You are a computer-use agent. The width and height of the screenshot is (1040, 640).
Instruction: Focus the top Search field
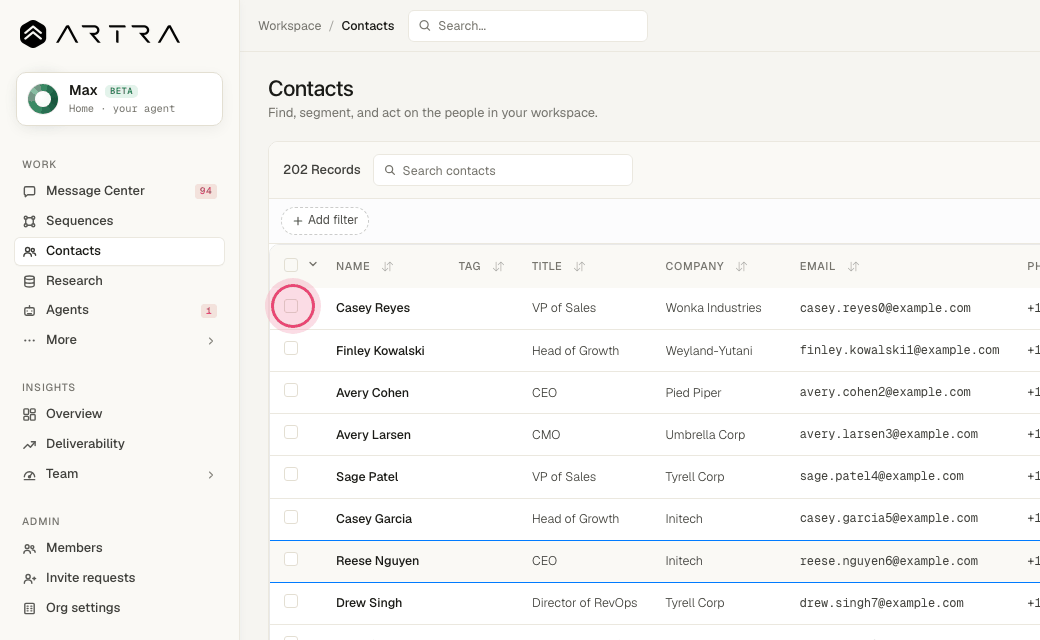(x=528, y=26)
